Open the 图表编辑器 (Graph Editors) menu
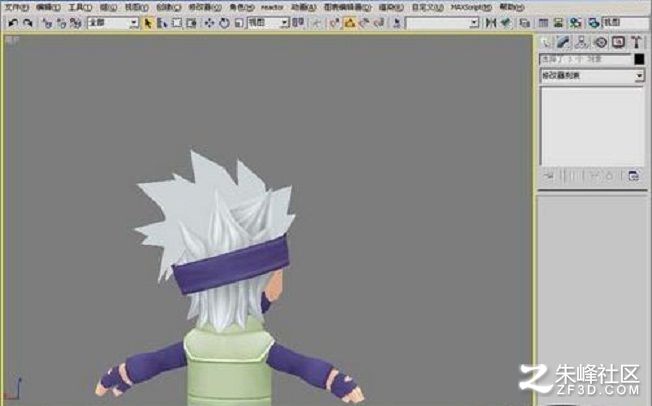 click(x=347, y=7)
